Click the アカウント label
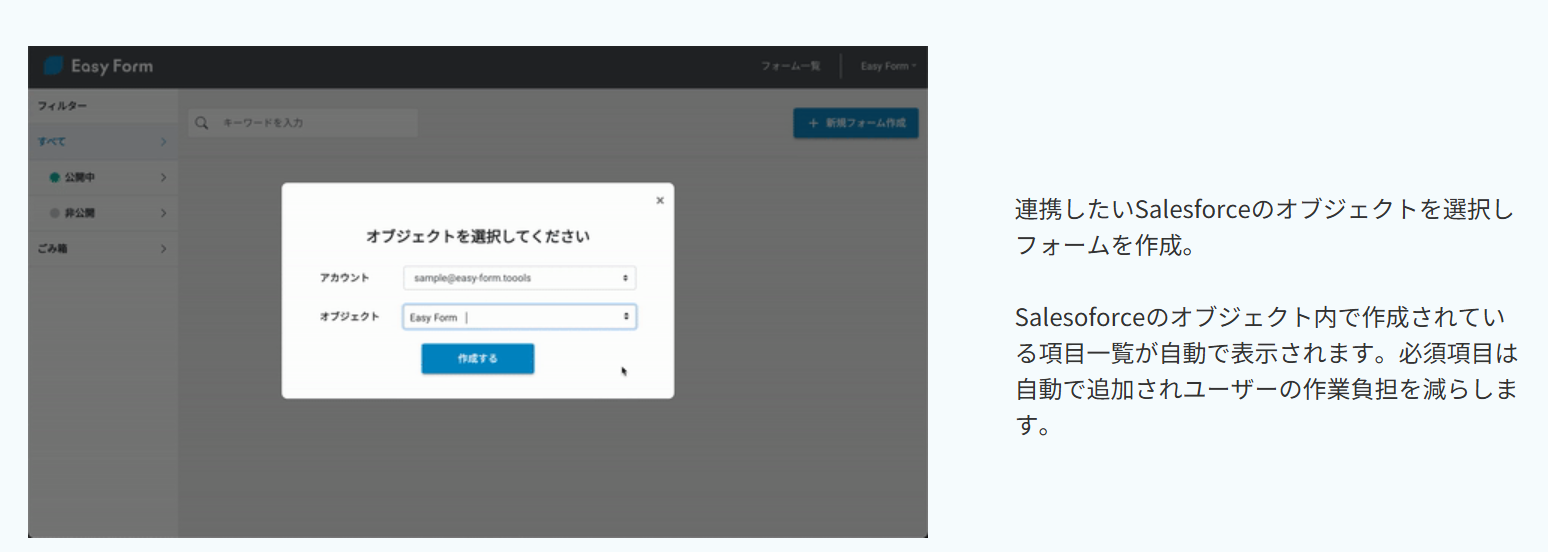1548x552 pixels. pyautogui.click(x=345, y=278)
